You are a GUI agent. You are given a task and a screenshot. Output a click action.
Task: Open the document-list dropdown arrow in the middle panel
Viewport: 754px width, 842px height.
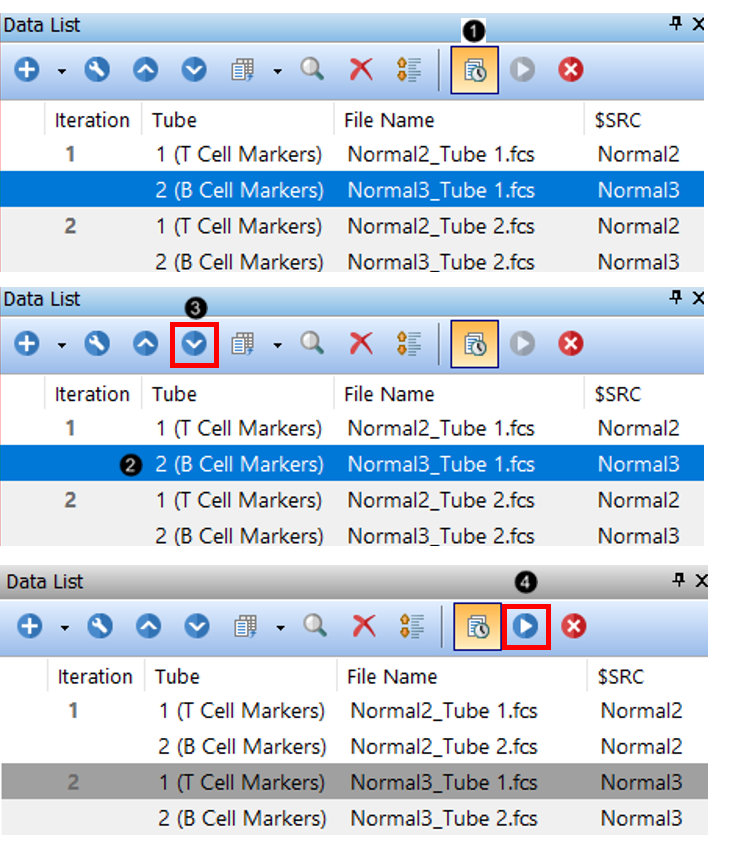point(278,345)
